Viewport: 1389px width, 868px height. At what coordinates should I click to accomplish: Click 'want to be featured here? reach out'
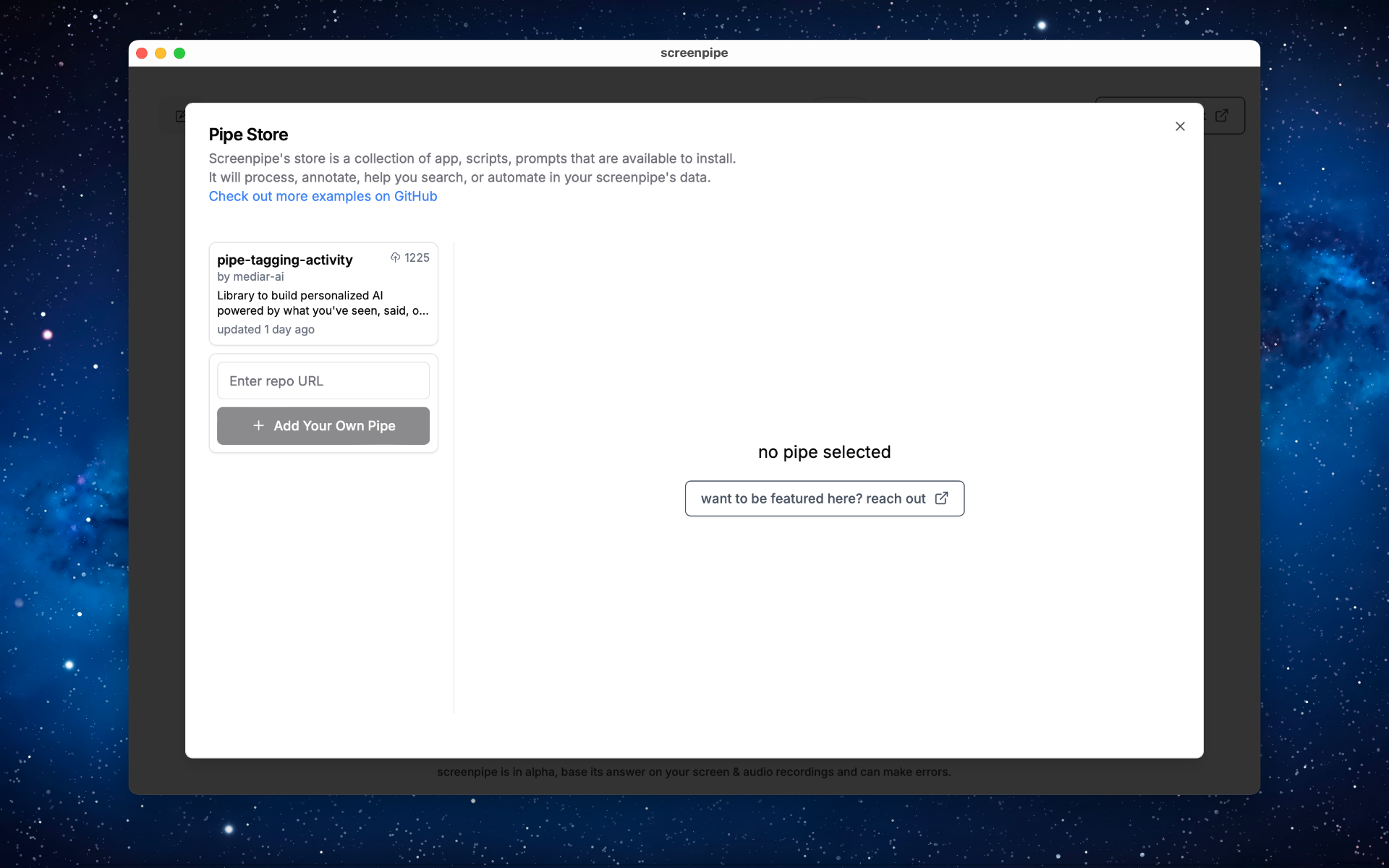click(x=812, y=498)
